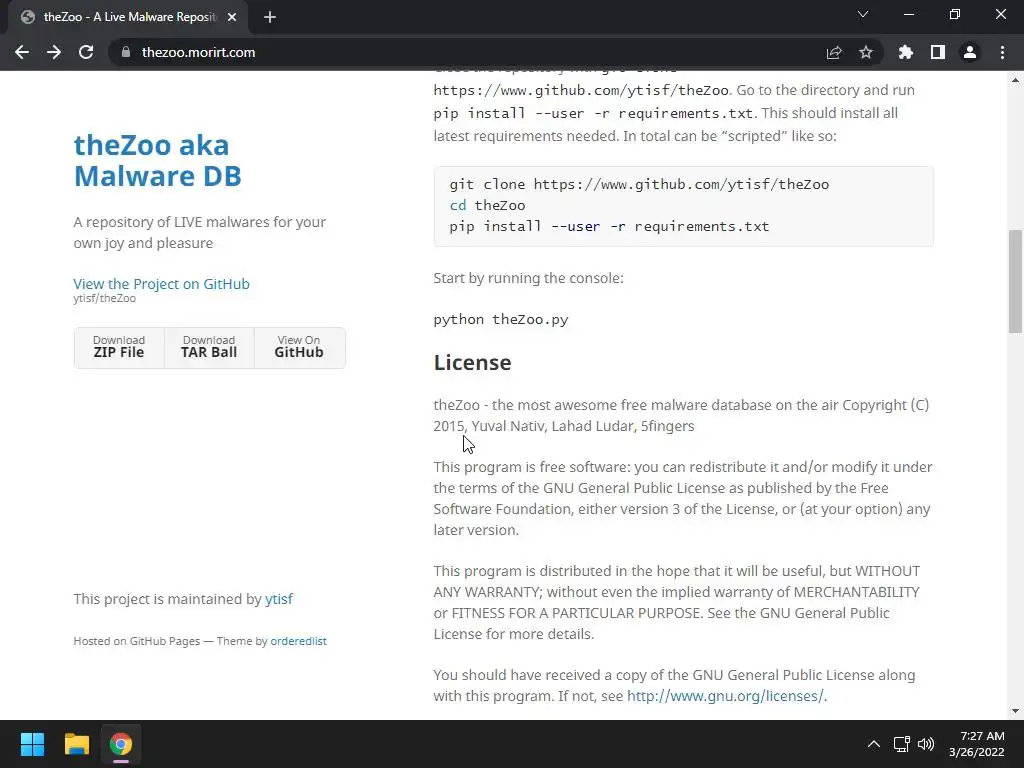
Task: Share this page via the share icon
Action: 834,52
